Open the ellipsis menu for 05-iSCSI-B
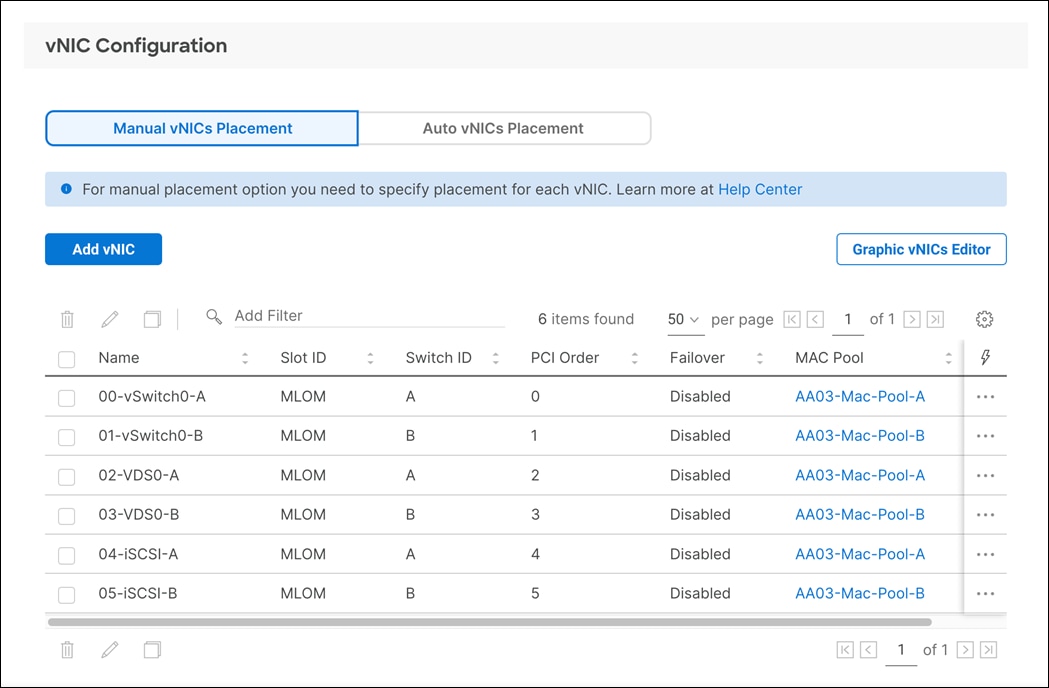 (985, 593)
